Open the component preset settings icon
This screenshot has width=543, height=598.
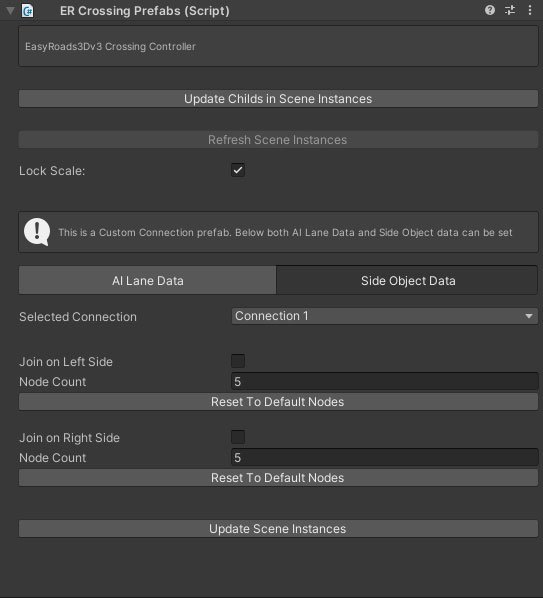pos(510,10)
